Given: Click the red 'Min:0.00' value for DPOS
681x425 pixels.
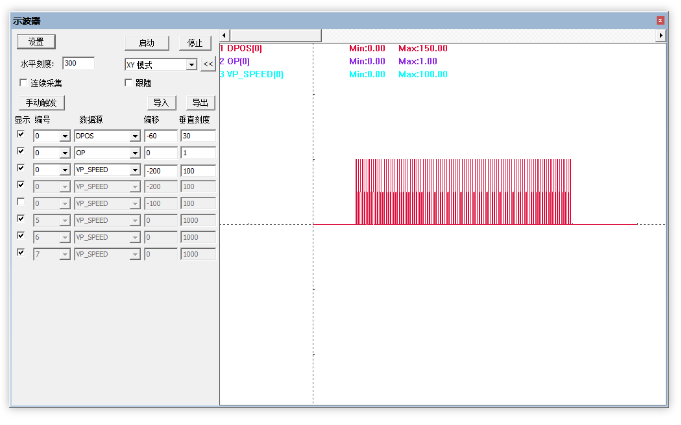Looking at the screenshot, I should [x=367, y=49].
